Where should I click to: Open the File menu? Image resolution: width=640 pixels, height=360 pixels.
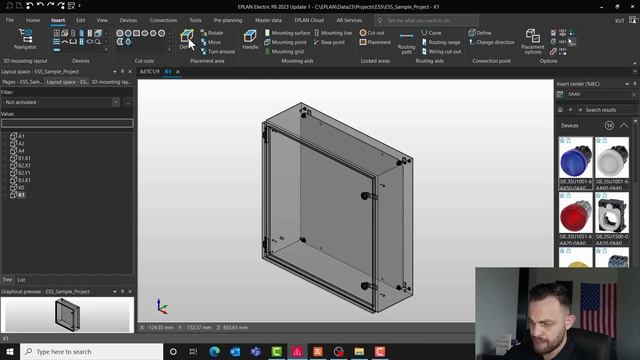pos(10,20)
